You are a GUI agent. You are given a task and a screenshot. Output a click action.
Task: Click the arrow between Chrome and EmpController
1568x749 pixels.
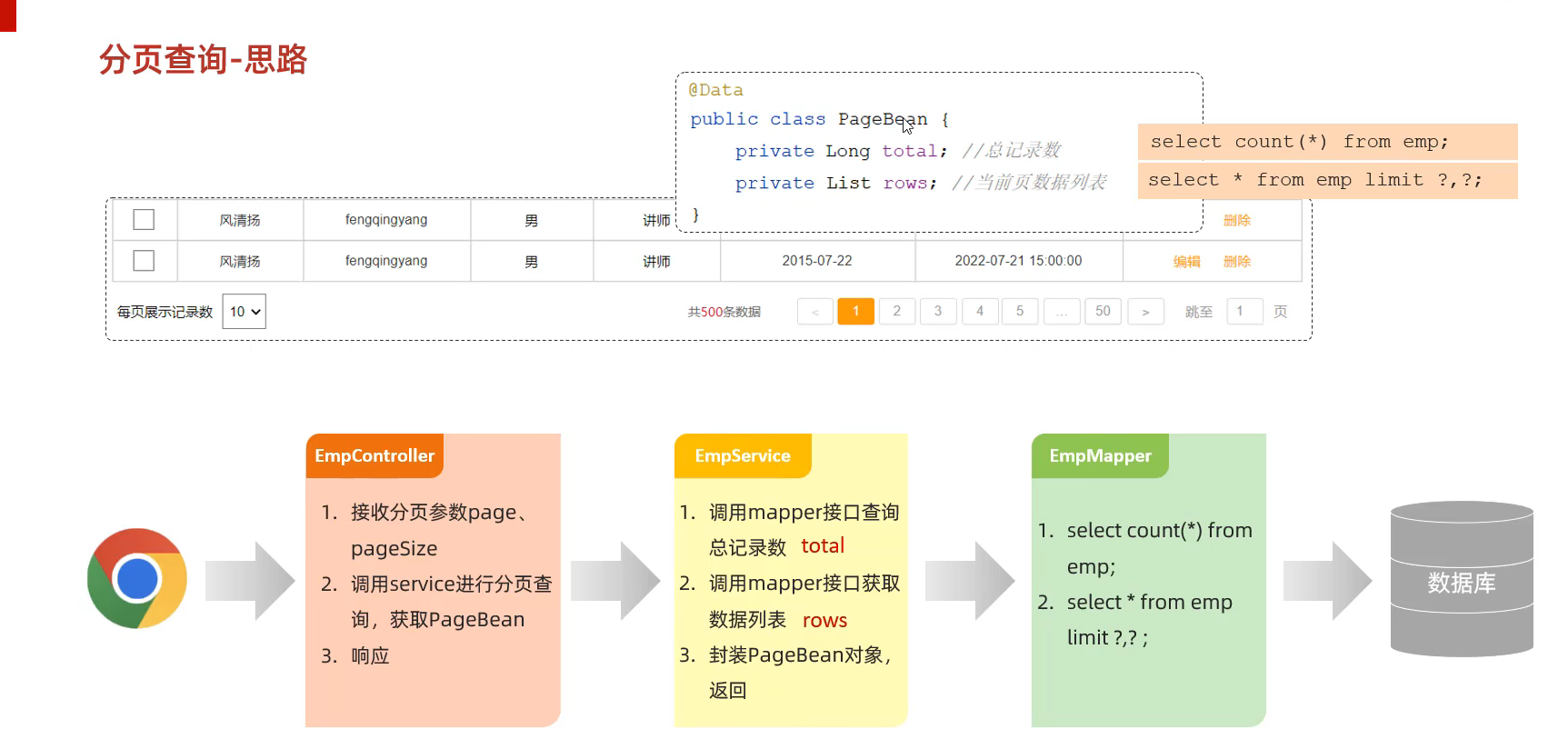[250, 581]
